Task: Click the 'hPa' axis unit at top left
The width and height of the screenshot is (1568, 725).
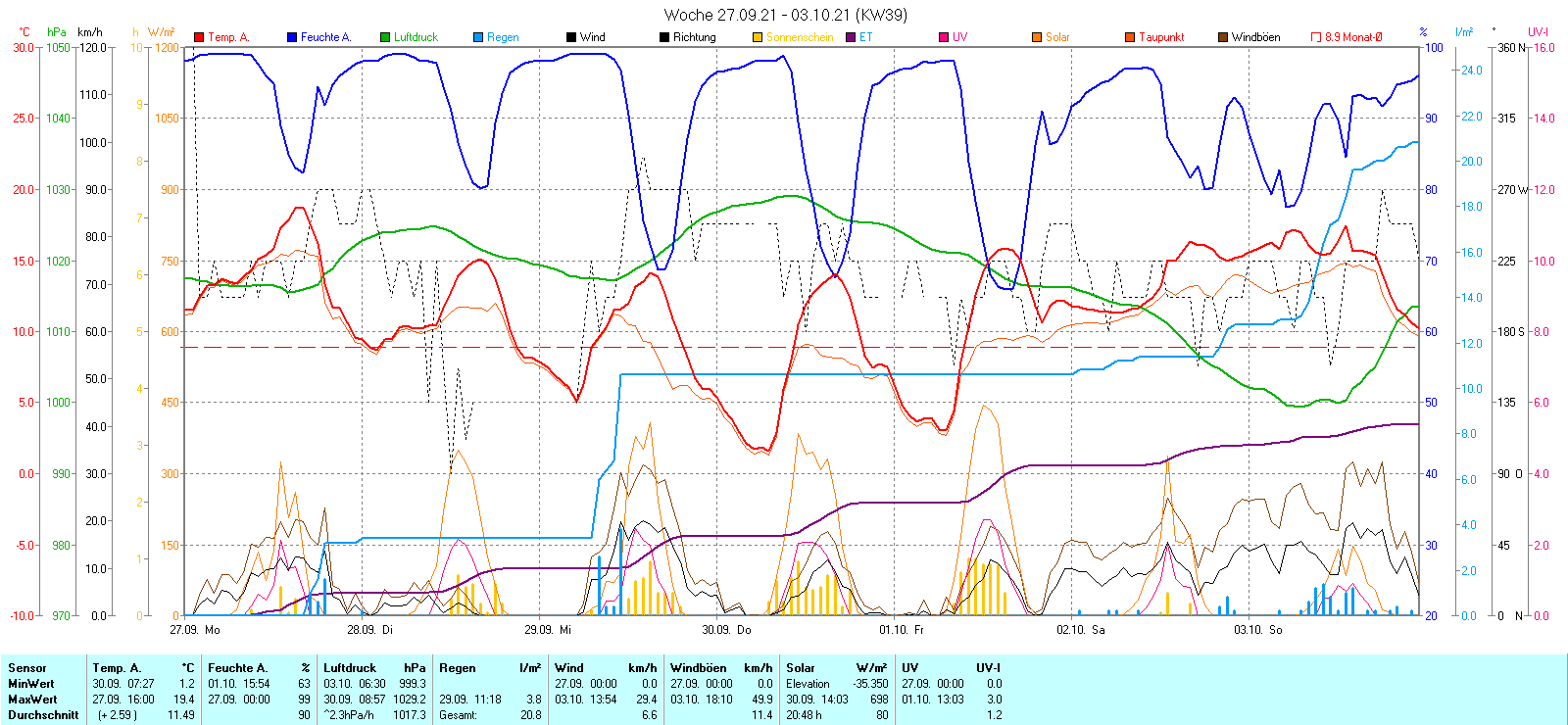Action: click(x=57, y=32)
